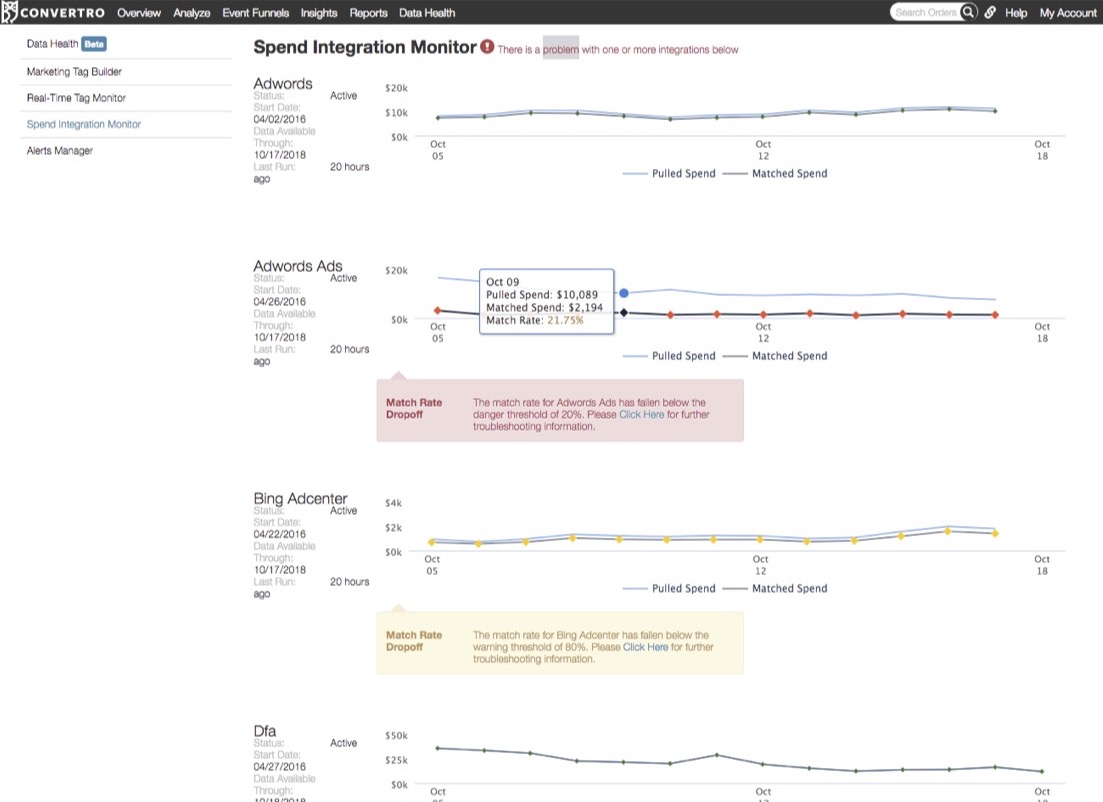The height and width of the screenshot is (802, 1103).
Task: Click the red problem alert icon
Action: coord(487,46)
